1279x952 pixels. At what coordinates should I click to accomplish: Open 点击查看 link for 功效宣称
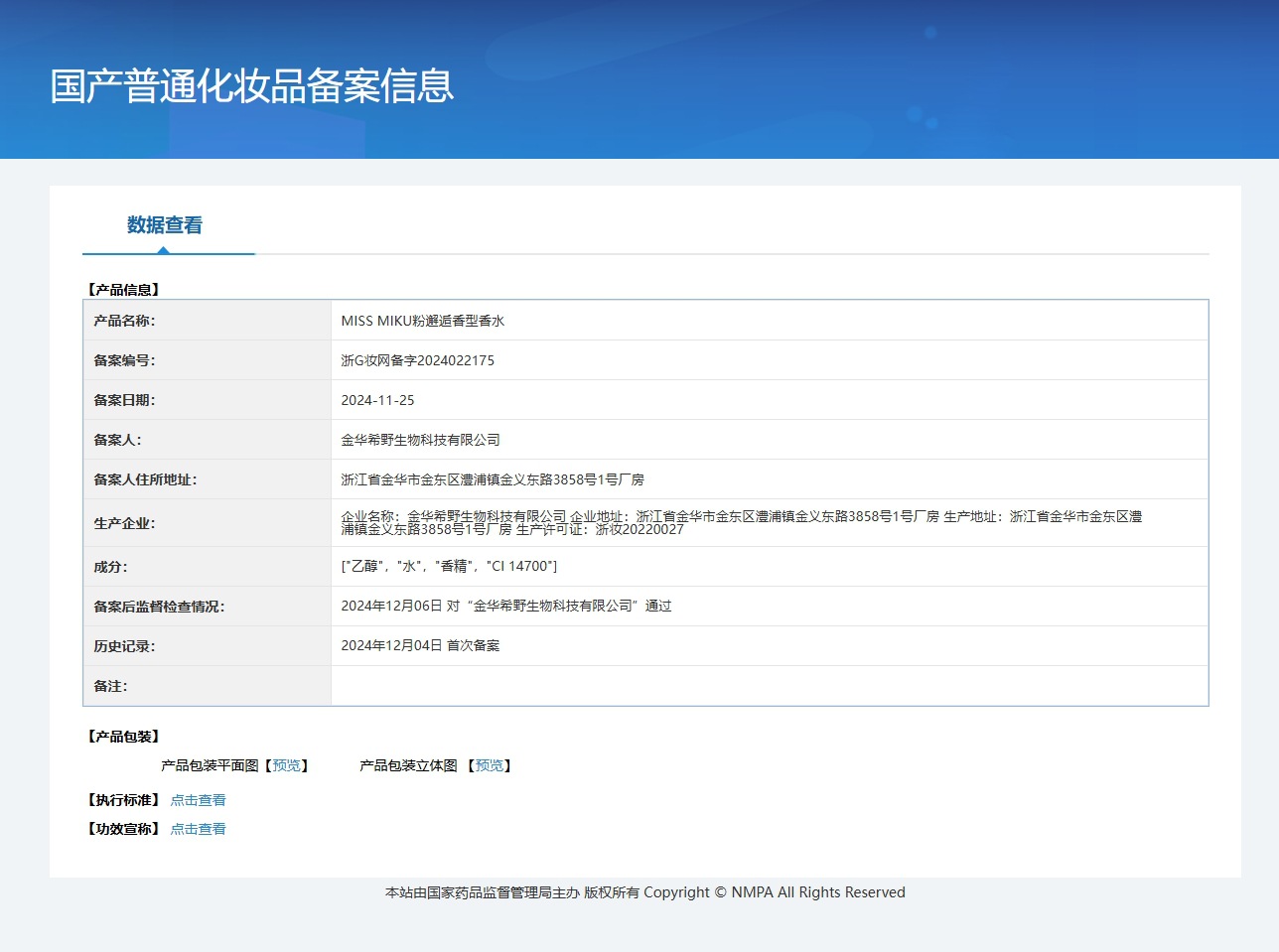click(199, 829)
